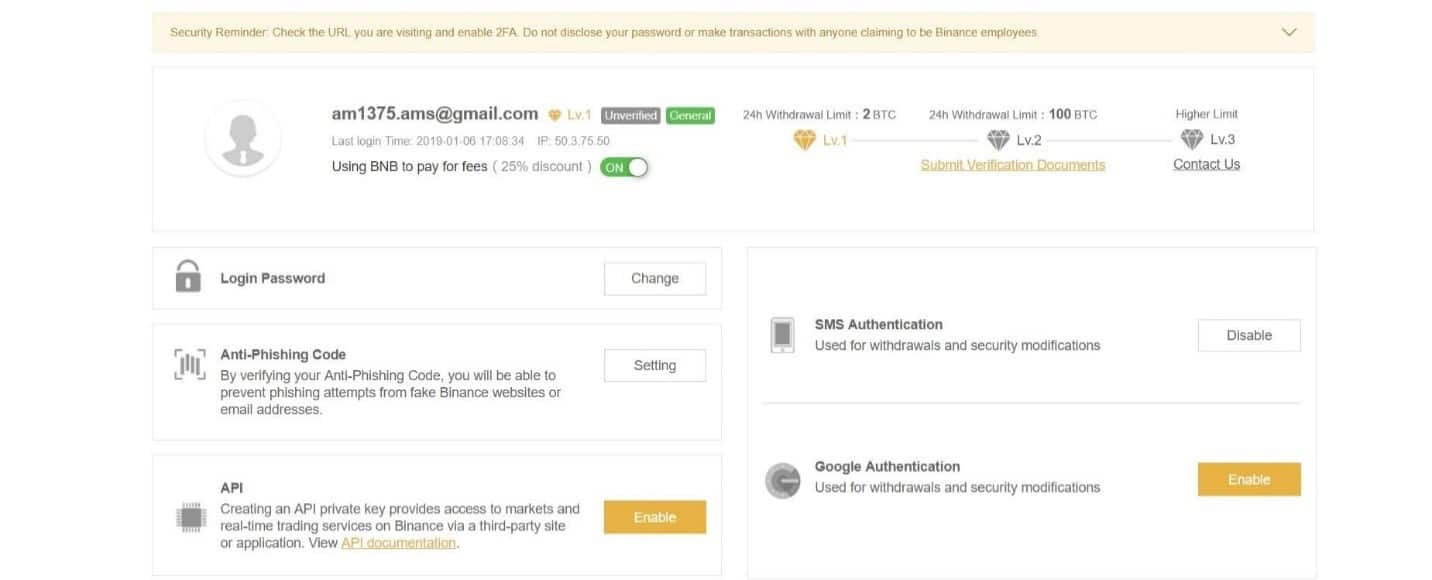Select the gold Lv.1 diamond icon
The width and height of the screenshot is (1432, 580).
[804, 140]
